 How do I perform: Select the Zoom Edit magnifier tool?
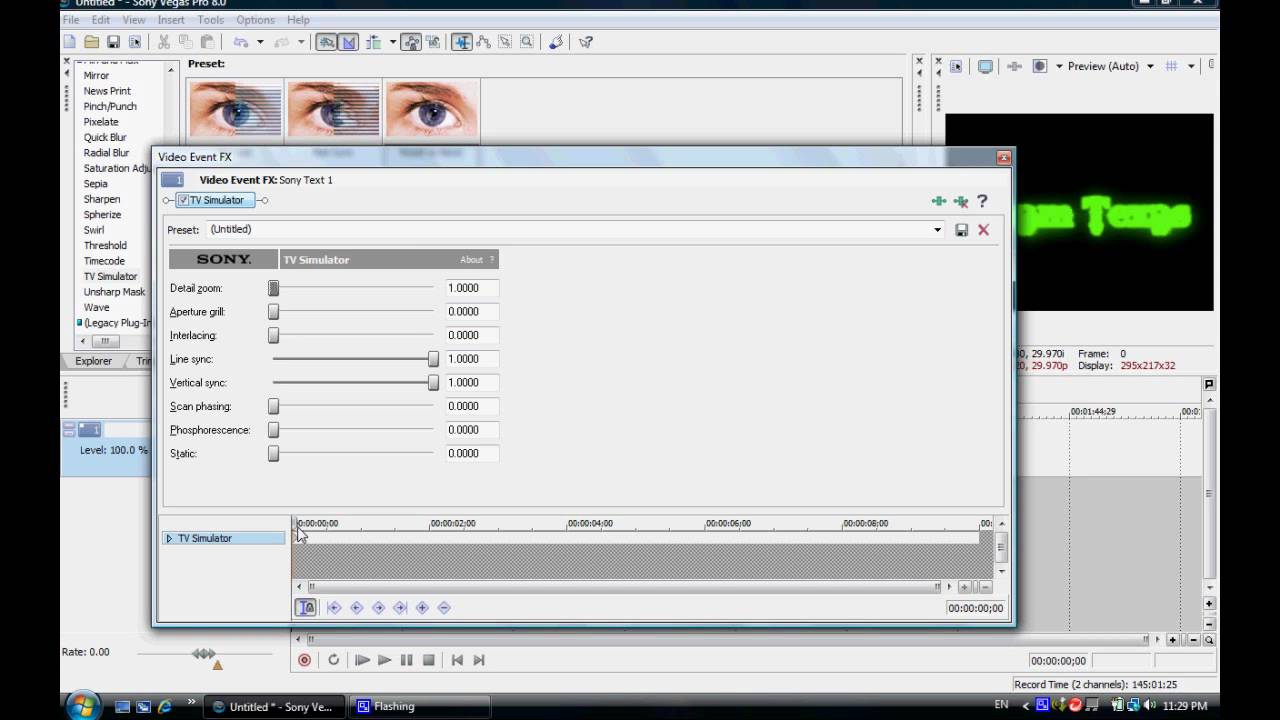[526, 42]
